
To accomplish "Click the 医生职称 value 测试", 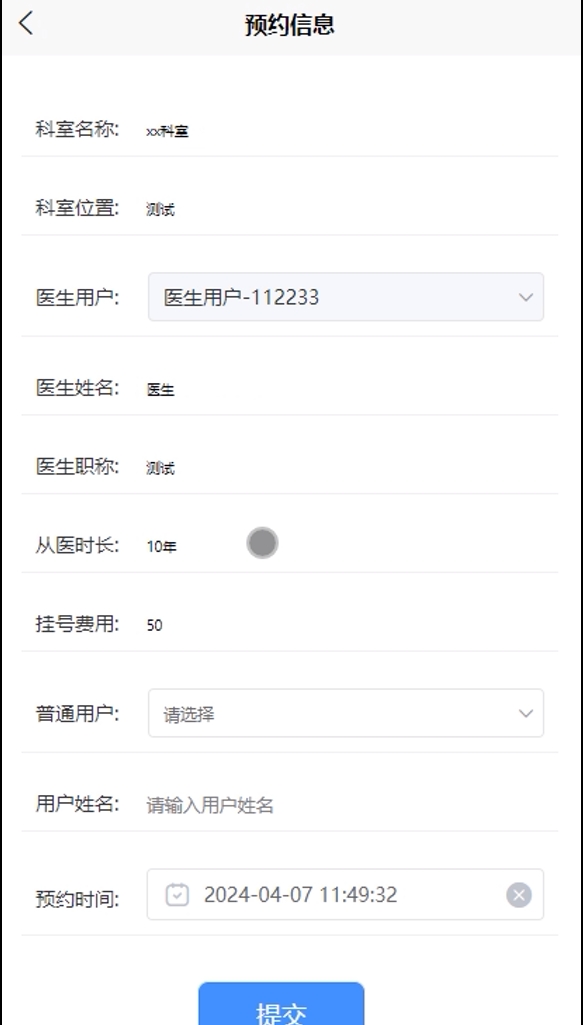I will pyautogui.click(x=160, y=468).
